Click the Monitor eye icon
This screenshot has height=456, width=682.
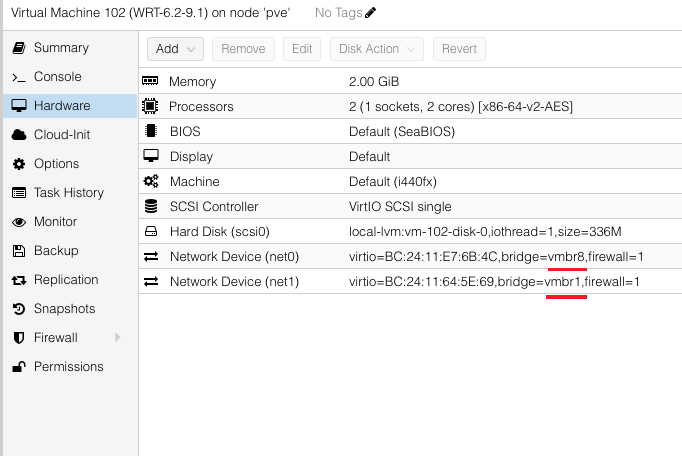(19, 222)
